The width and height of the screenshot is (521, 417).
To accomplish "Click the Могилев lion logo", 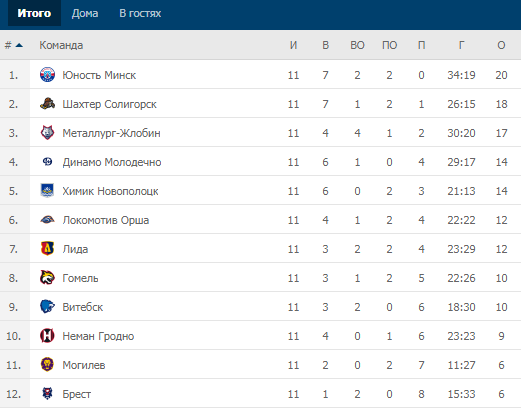I will [x=47, y=365].
